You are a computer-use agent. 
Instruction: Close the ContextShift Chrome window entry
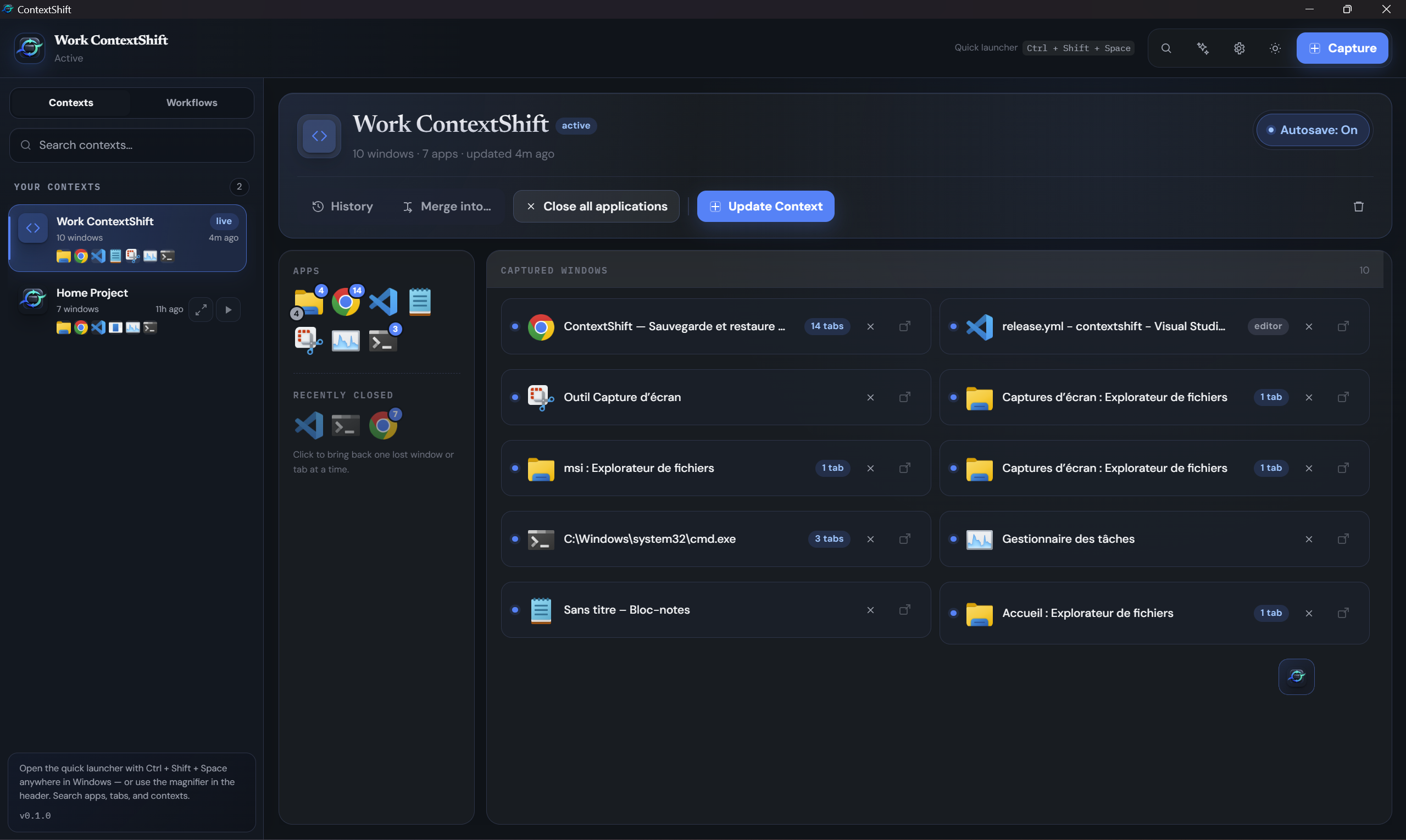click(x=870, y=326)
